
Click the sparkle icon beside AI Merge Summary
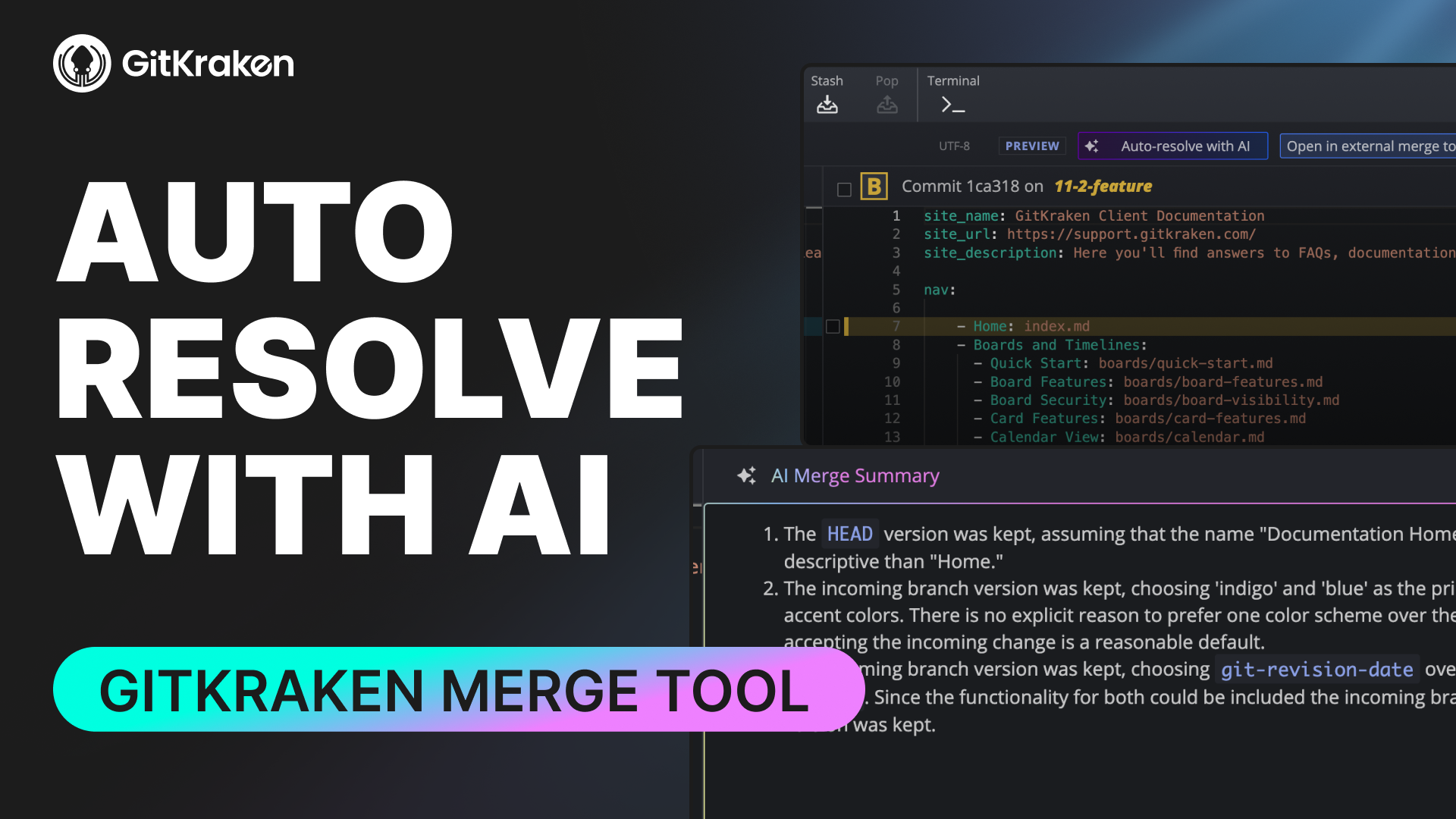click(746, 475)
